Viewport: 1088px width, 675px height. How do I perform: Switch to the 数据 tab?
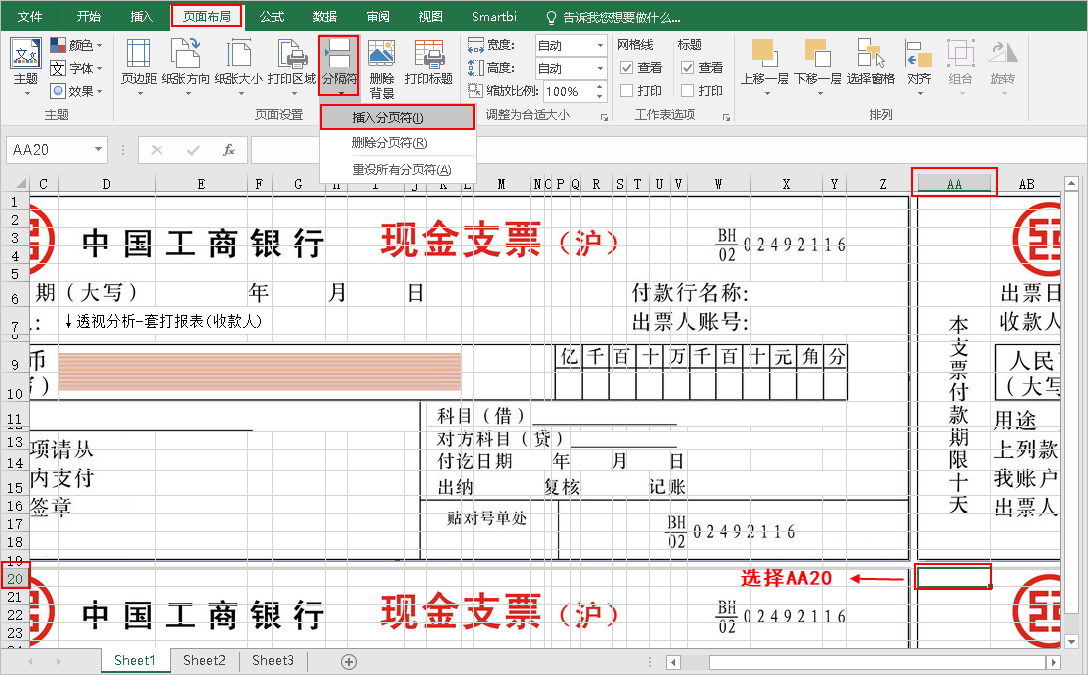click(x=325, y=17)
